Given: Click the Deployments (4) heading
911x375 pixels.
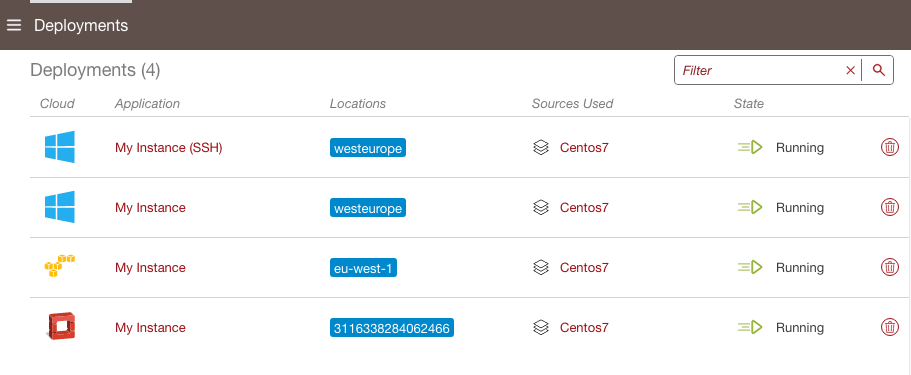Looking at the screenshot, I should tap(95, 70).
